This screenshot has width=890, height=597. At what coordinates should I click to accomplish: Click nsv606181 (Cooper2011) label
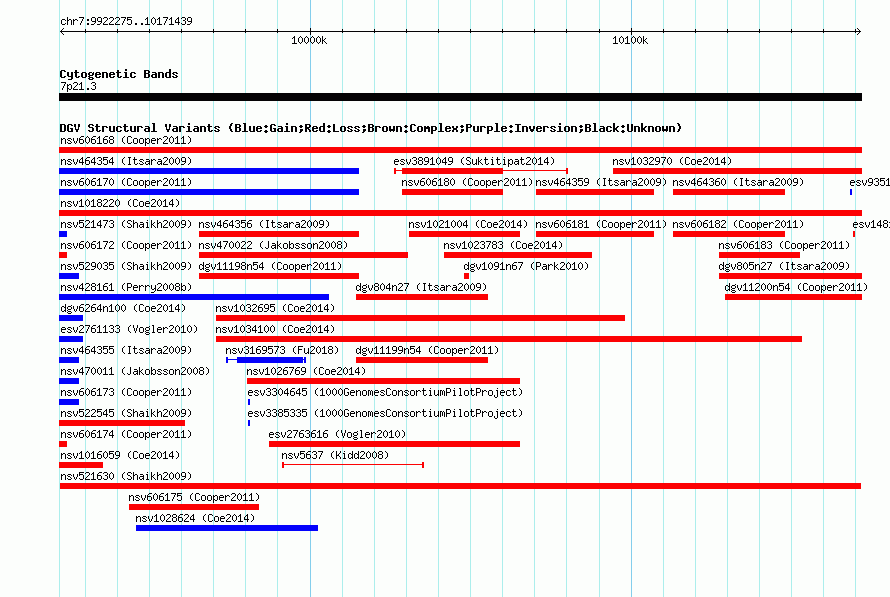(x=601, y=224)
